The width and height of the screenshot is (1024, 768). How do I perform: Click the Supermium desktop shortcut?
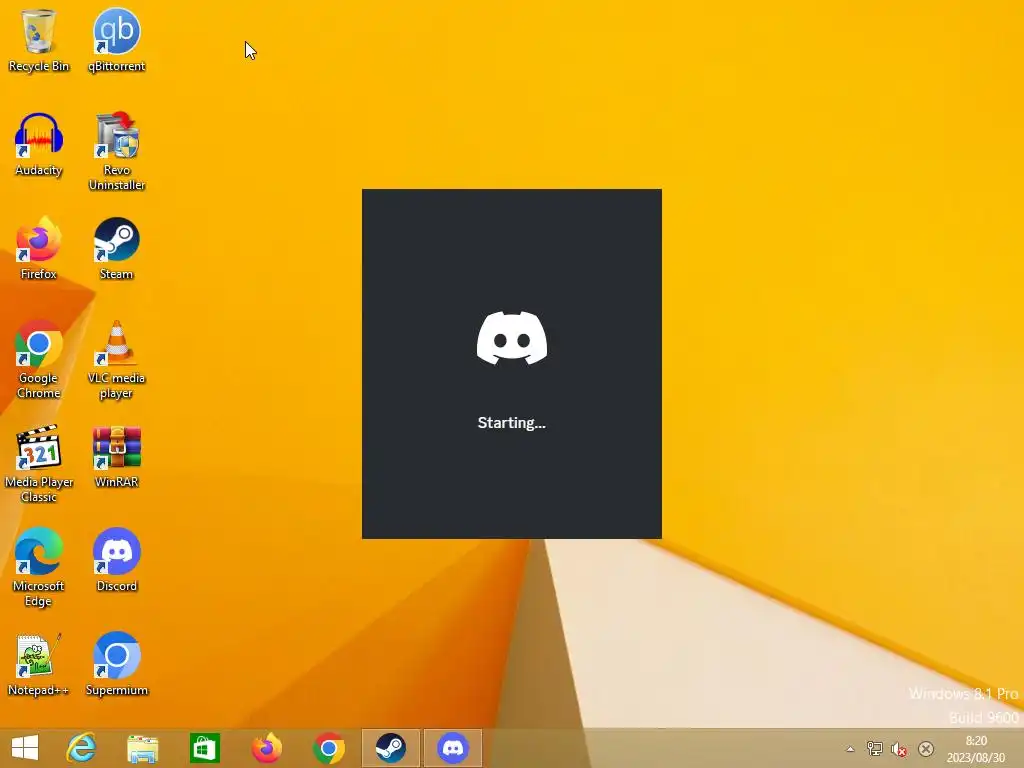click(x=116, y=664)
